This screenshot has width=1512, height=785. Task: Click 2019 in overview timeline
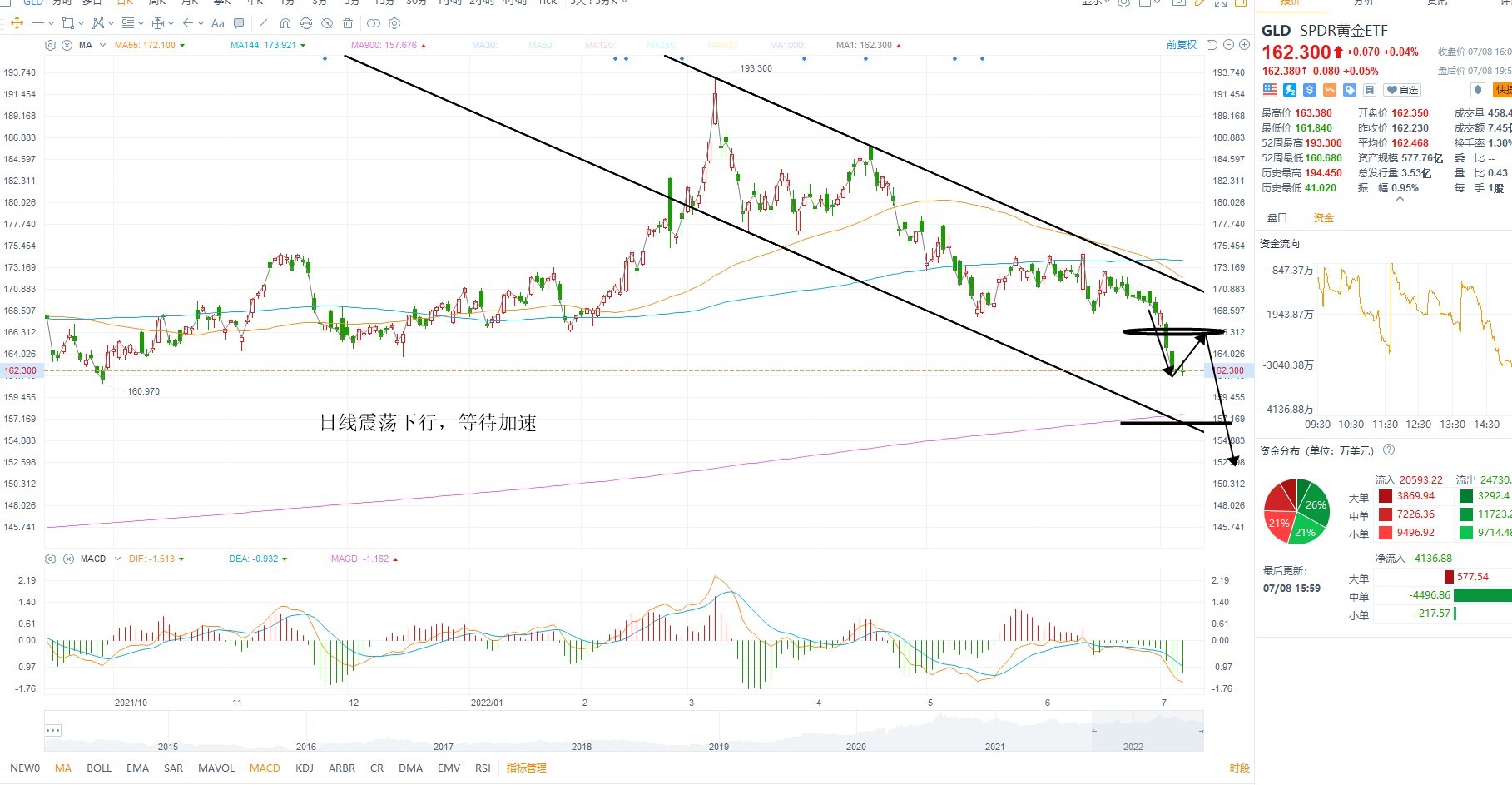pyautogui.click(x=719, y=747)
